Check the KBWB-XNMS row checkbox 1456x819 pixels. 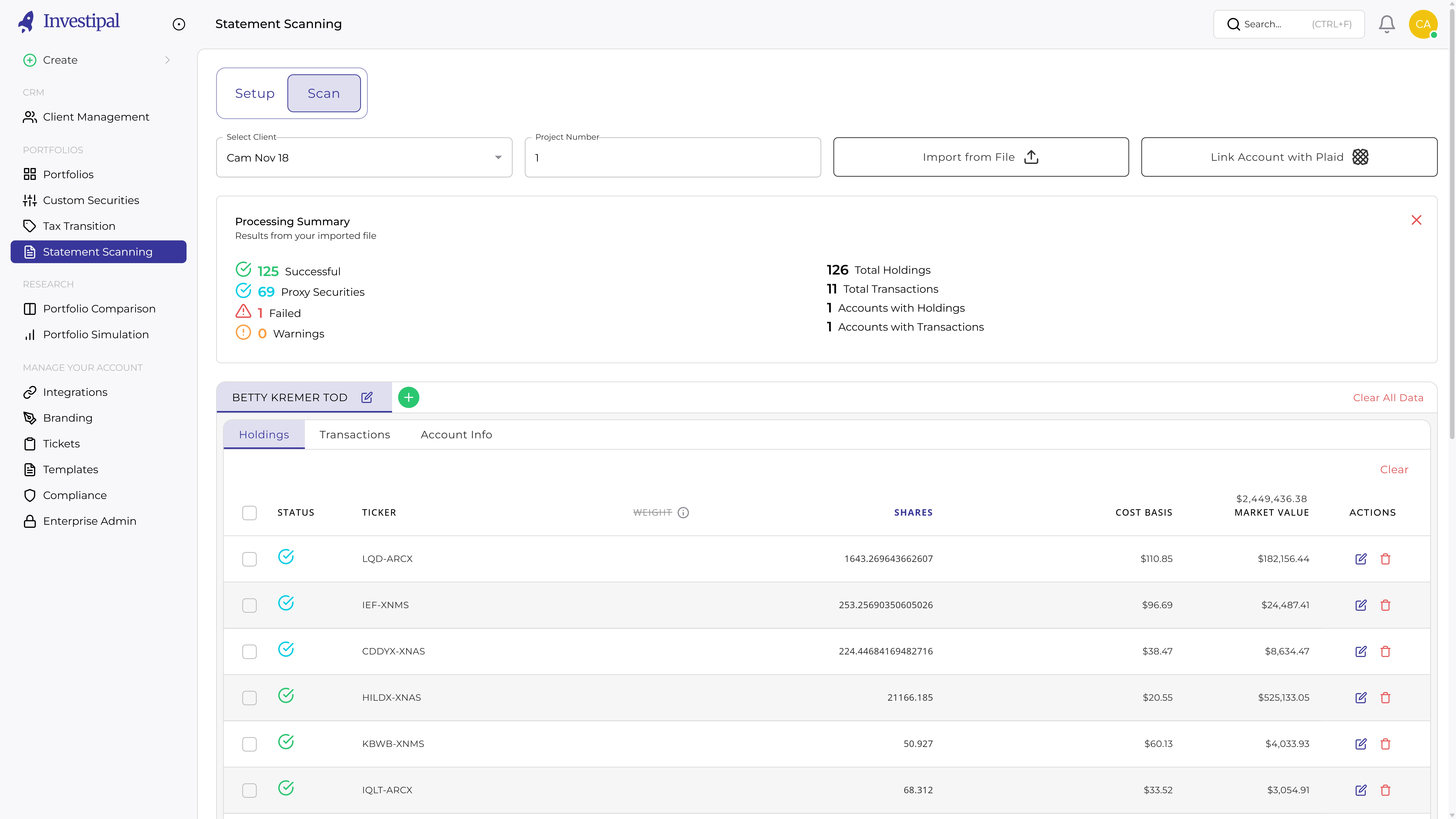coord(249,744)
